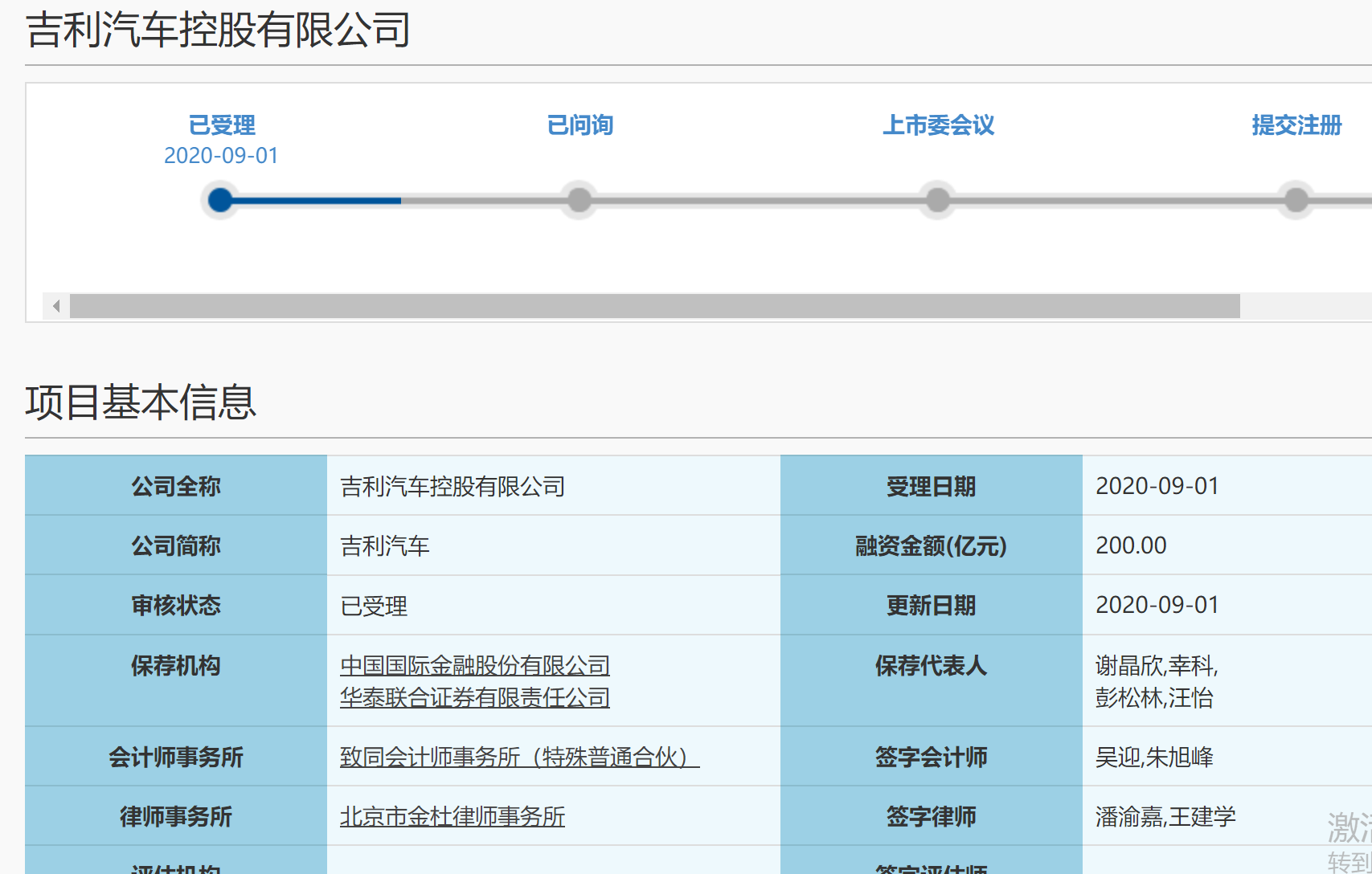Click the page title 吉利汽车控股有限公司
Screen dimensions: 1372x874
click(x=219, y=31)
